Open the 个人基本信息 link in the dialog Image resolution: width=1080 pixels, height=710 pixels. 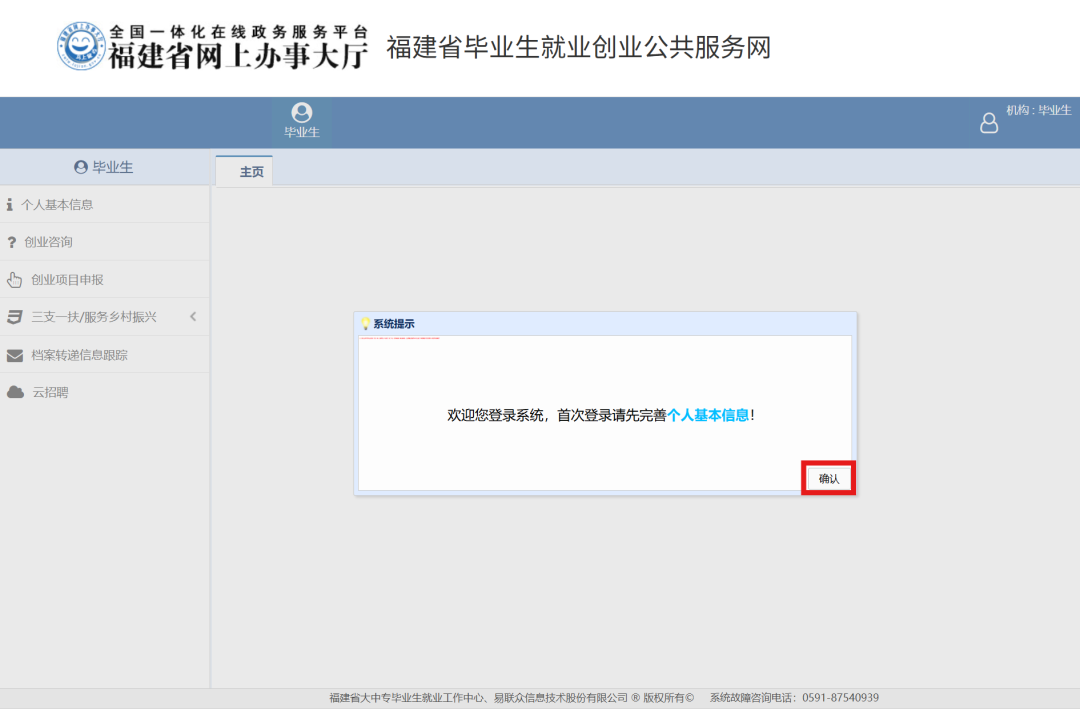(x=707, y=413)
